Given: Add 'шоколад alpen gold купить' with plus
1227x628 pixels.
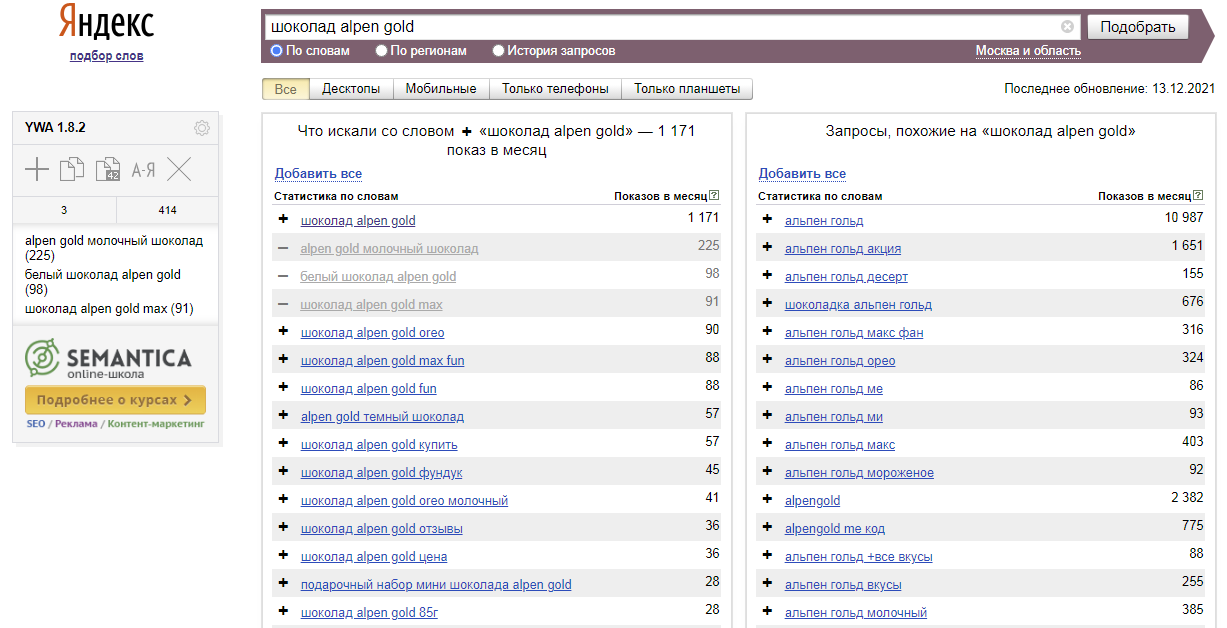Looking at the screenshot, I should pyautogui.click(x=283, y=444).
